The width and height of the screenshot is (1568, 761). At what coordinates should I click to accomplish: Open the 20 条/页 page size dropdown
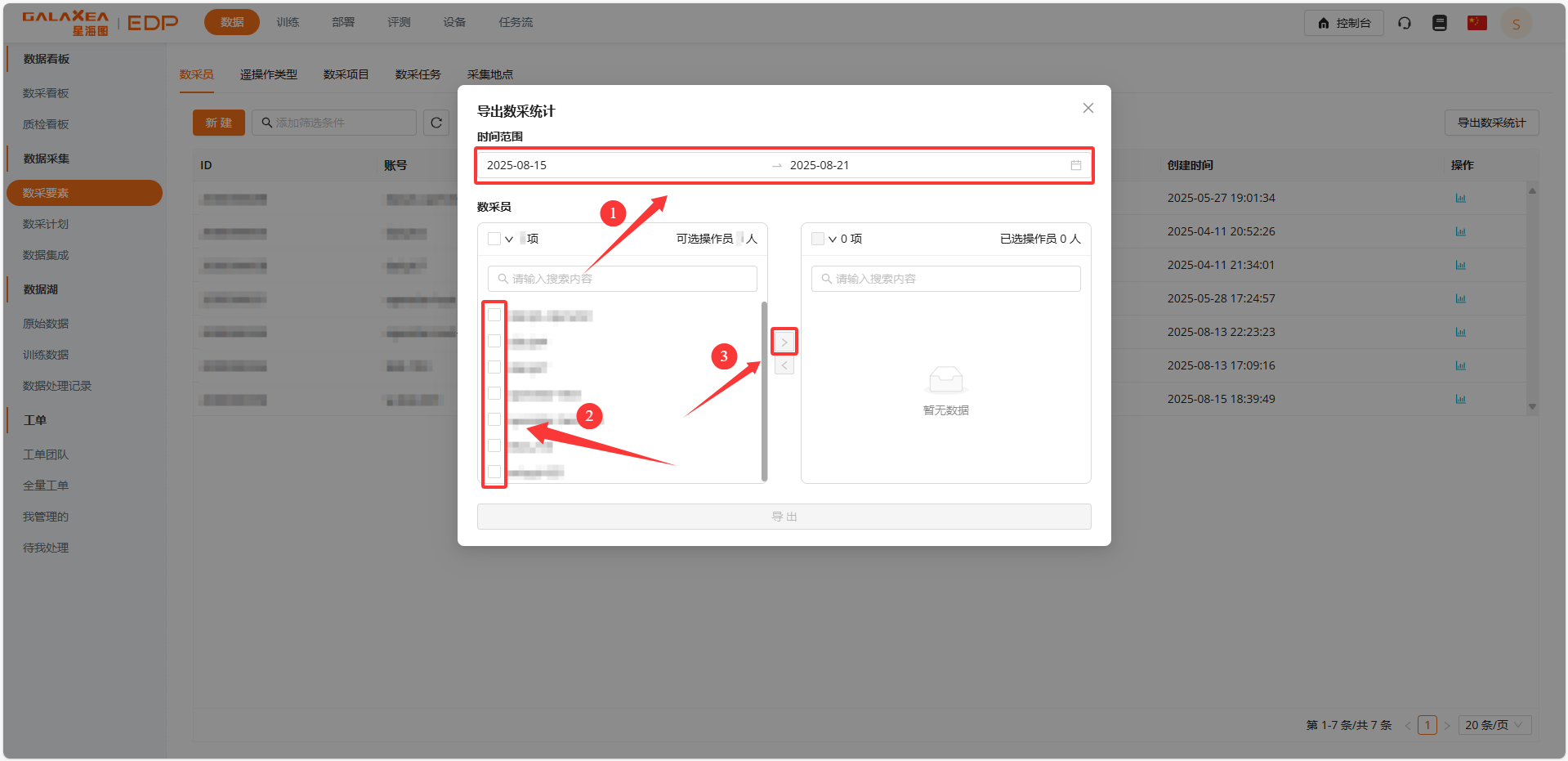tap(1493, 725)
